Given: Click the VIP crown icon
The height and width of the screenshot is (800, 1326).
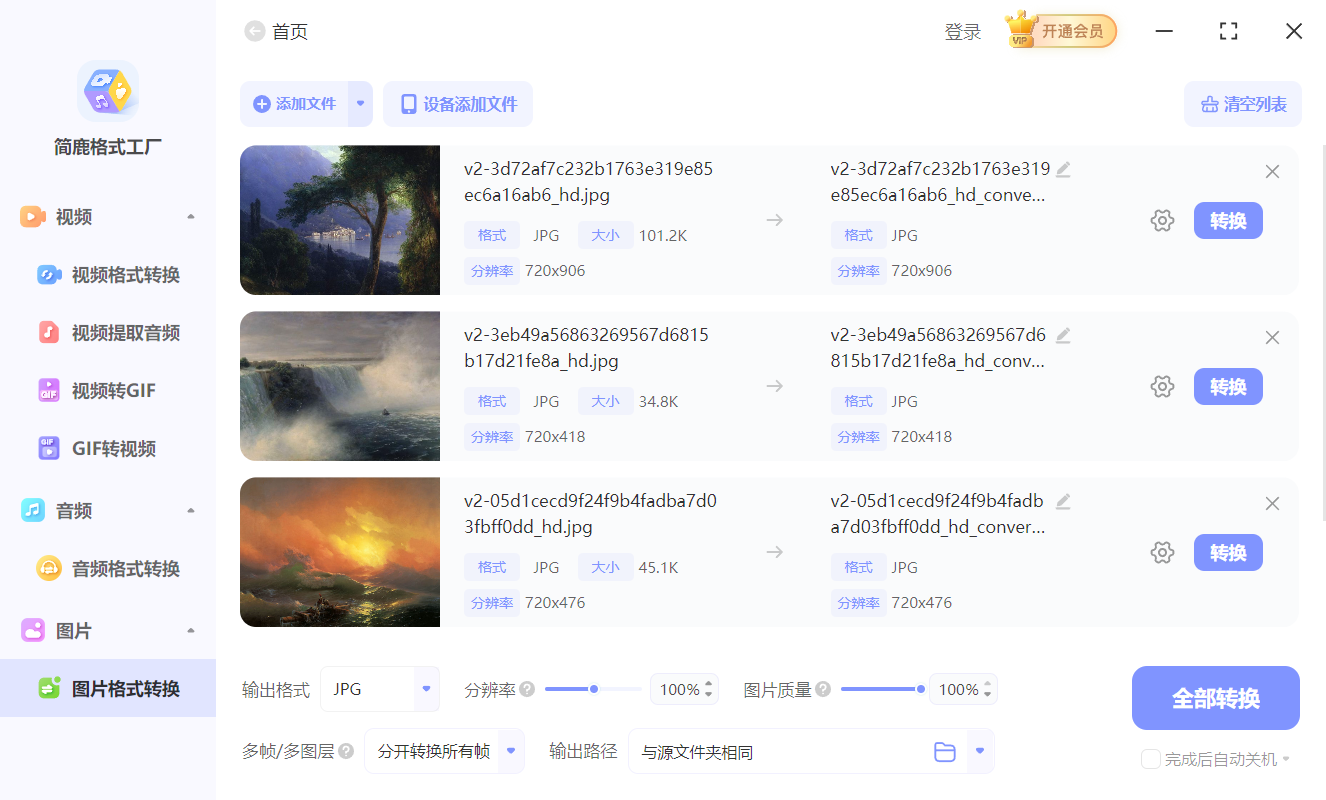Looking at the screenshot, I should (1021, 30).
